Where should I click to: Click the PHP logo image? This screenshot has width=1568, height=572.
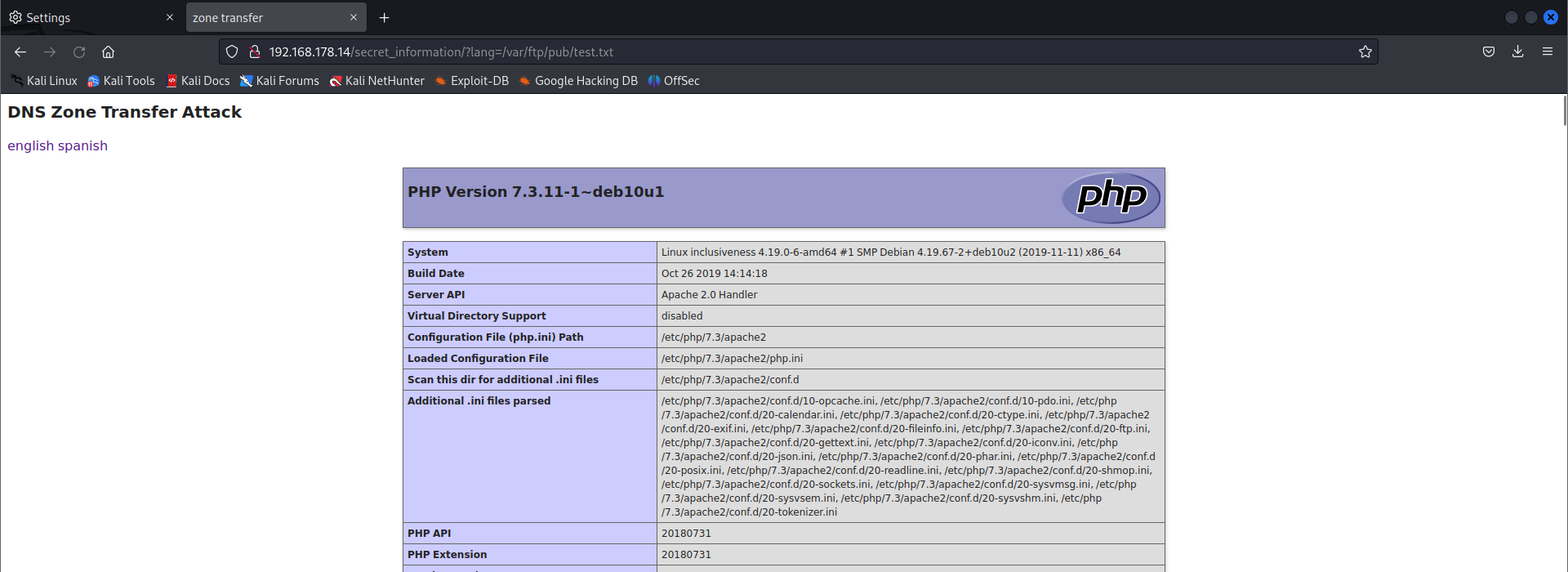pos(1111,198)
